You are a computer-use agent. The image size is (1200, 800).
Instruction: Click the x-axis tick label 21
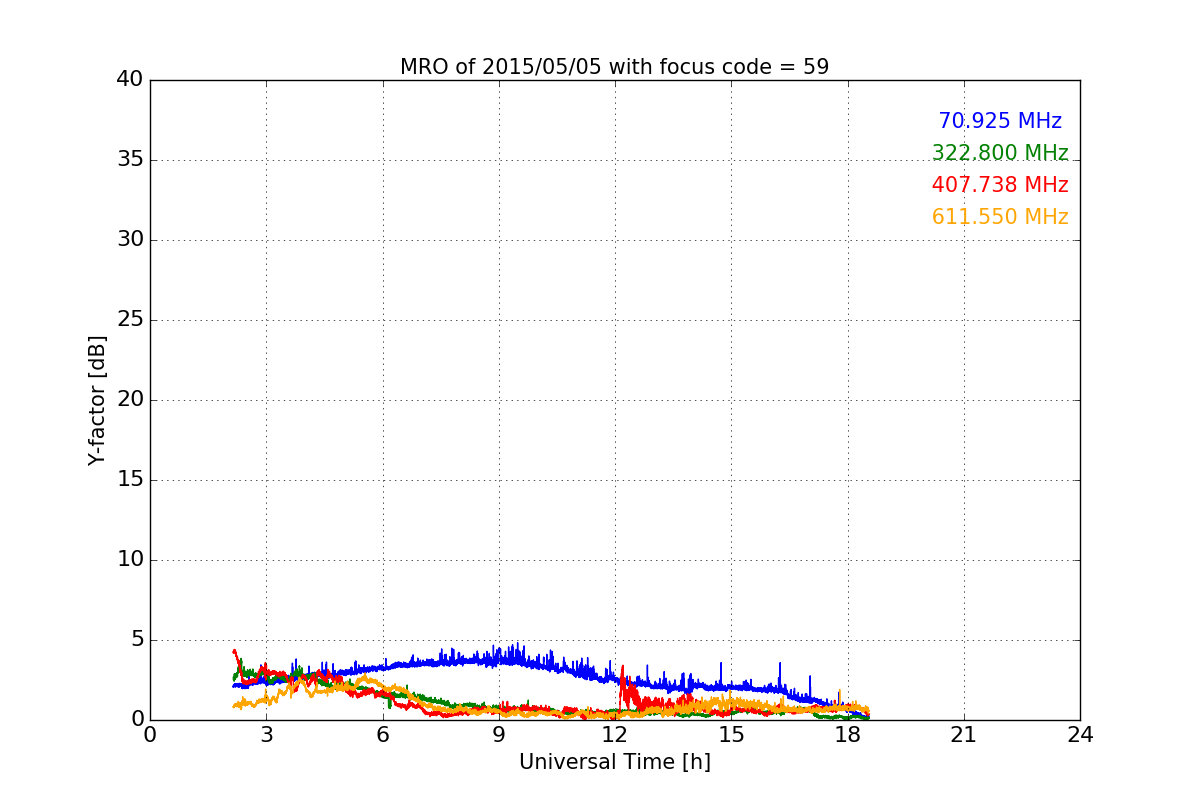point(964,734)
